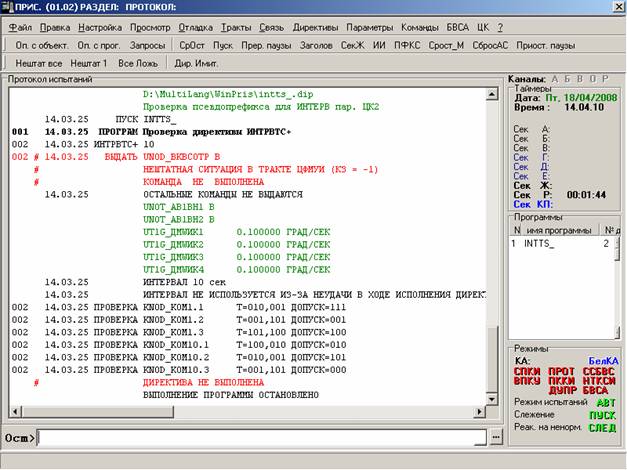Click the application icon in title bar

(7, 7)
